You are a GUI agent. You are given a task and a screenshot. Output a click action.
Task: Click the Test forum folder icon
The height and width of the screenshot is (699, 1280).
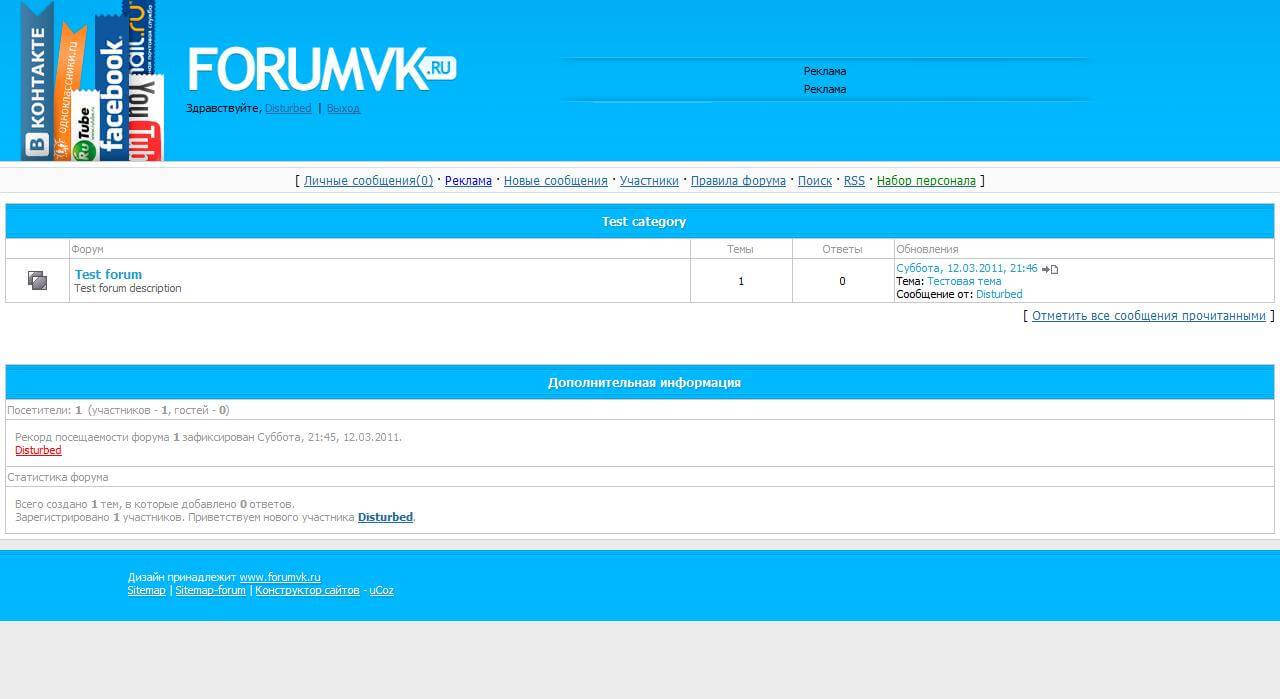pyautogui.click(x=37, y=281)
